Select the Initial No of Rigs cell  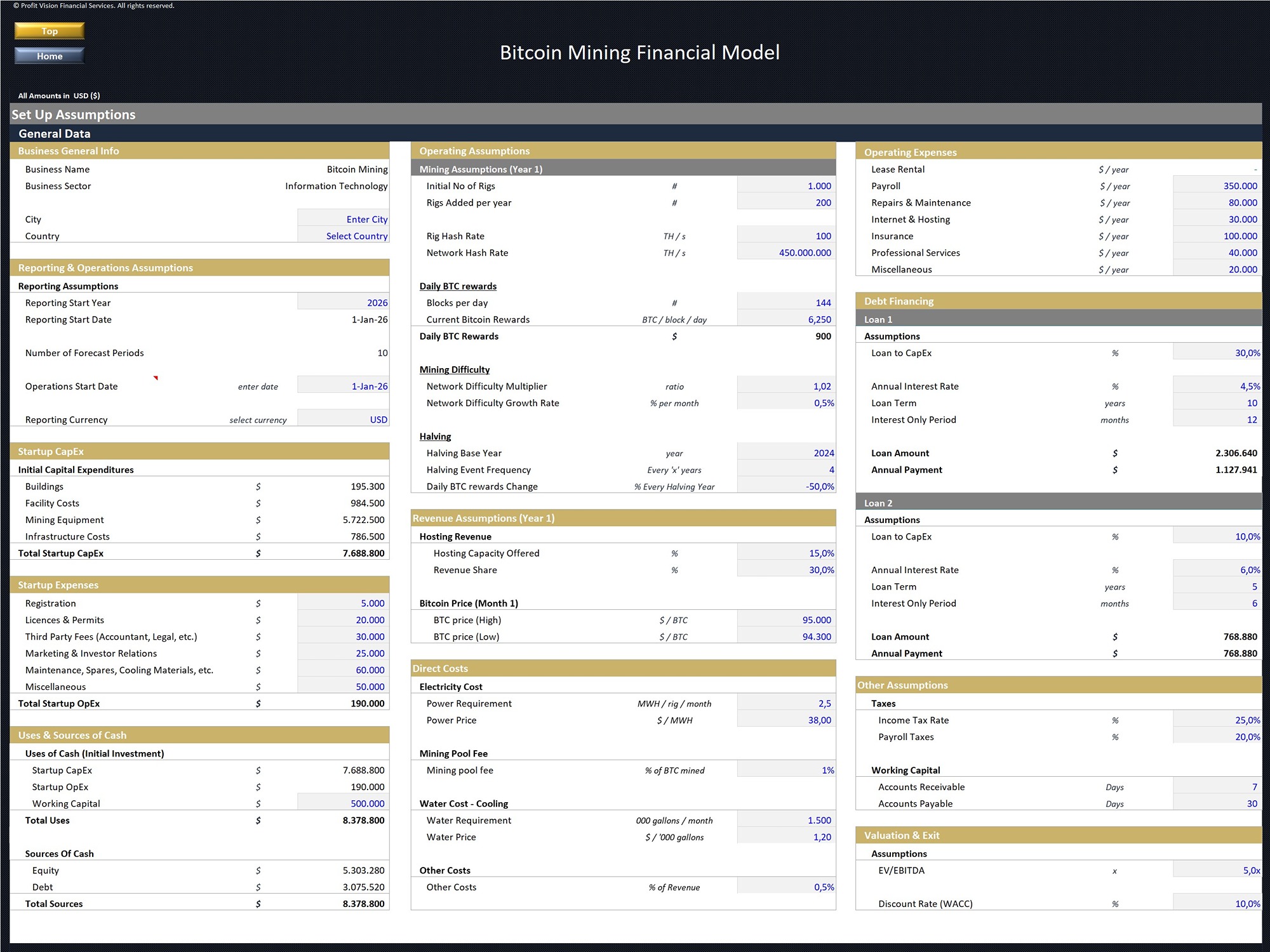(x=786, y=186)
